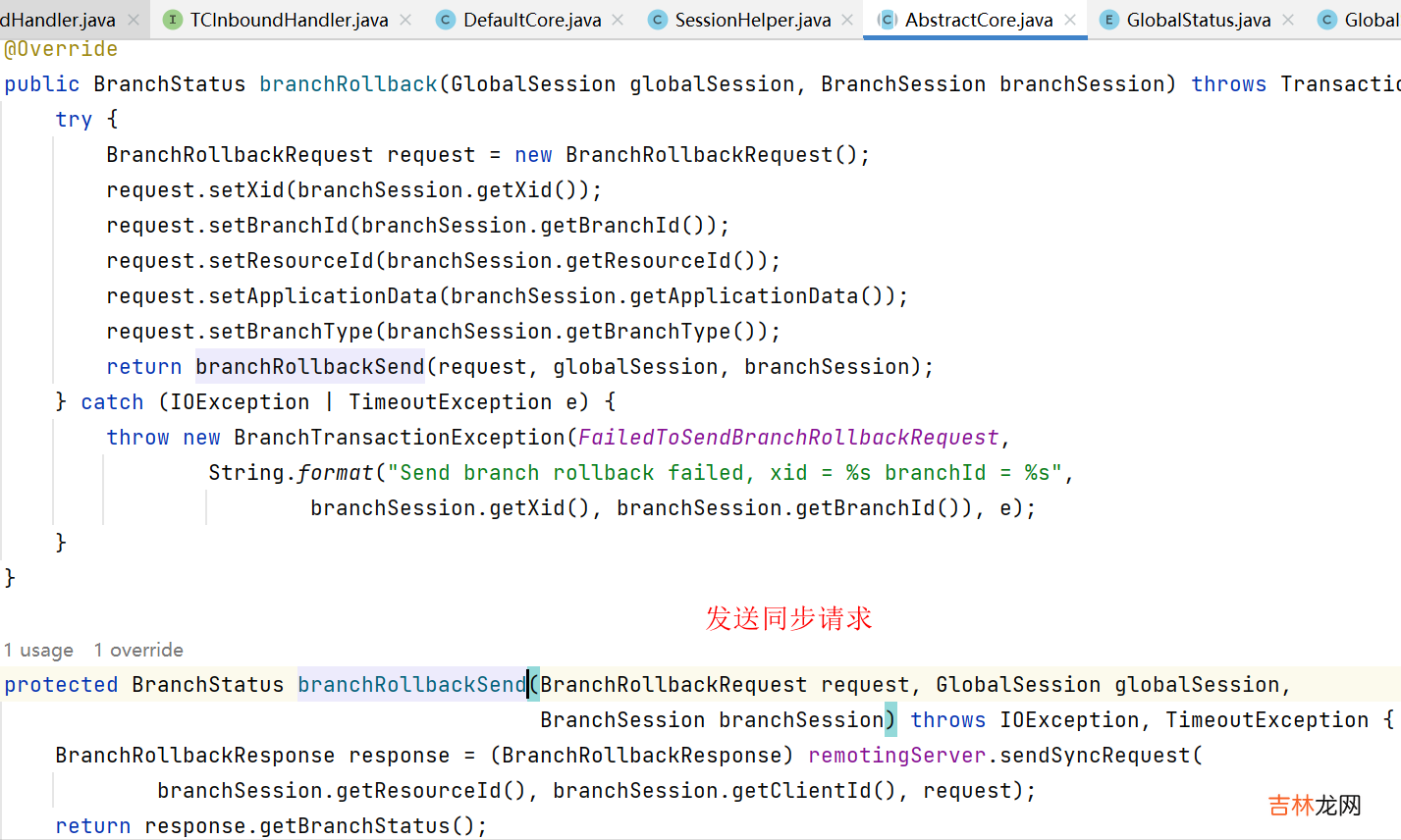This screenshot has height=840, width=1401.
Task: Click the '1 usage' inlay hint
Action: 39,651
